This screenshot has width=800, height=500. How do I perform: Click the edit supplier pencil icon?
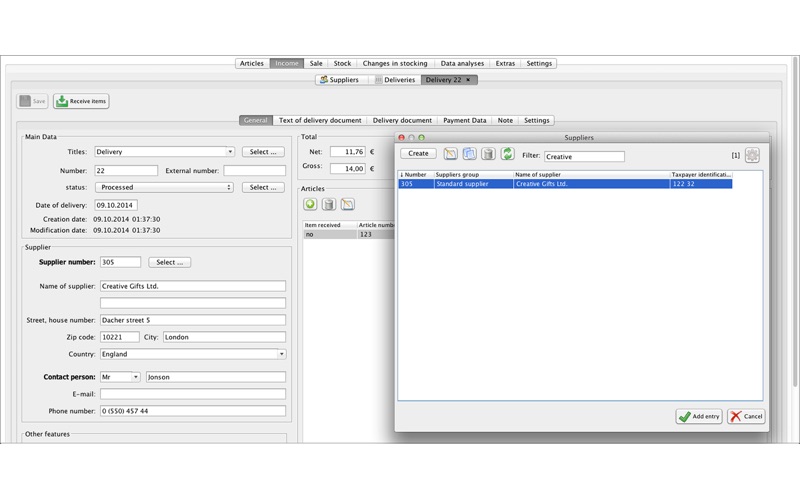click(x=450, y=154)
